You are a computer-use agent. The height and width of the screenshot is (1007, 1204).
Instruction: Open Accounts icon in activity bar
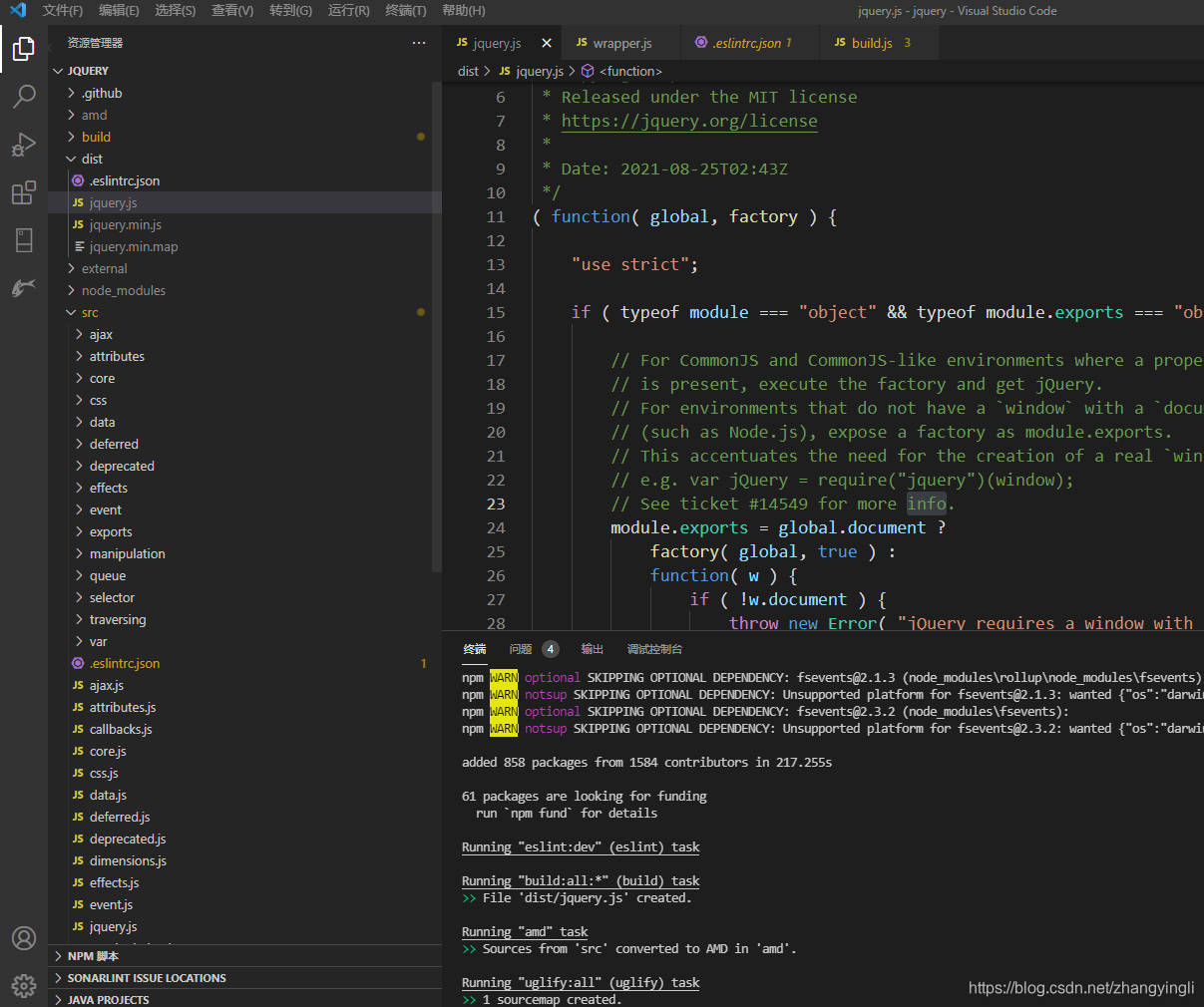tap(24, 938)
